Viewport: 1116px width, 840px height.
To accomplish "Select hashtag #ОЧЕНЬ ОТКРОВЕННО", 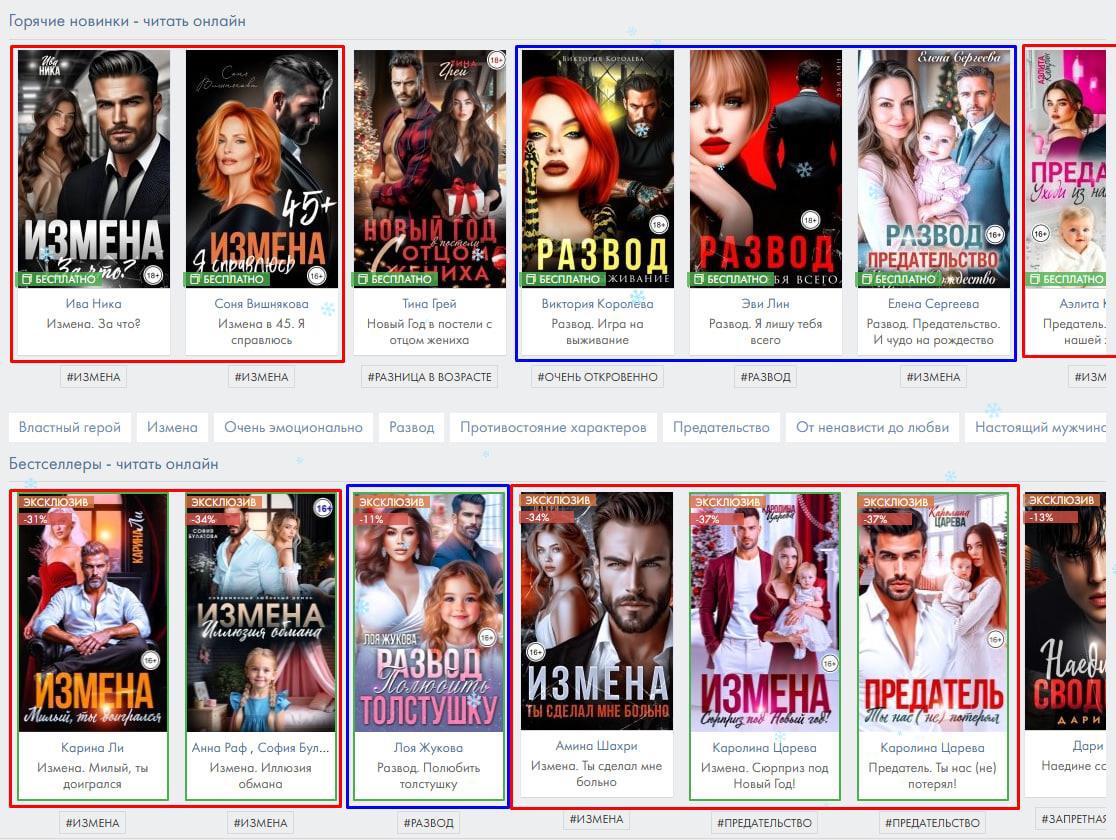I will point(597,377).
